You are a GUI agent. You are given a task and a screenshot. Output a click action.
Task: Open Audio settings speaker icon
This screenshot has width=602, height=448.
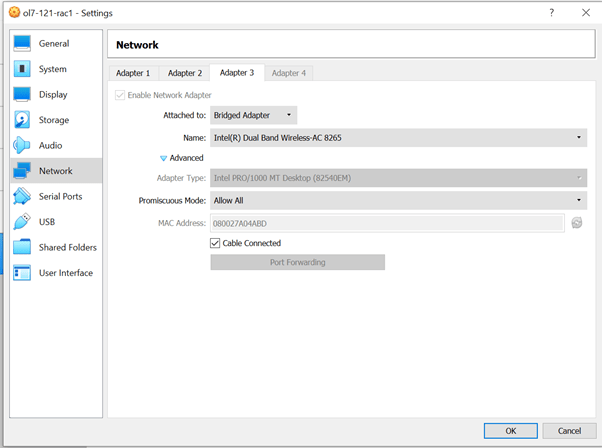pyautogui.click(x=22, y=145)
